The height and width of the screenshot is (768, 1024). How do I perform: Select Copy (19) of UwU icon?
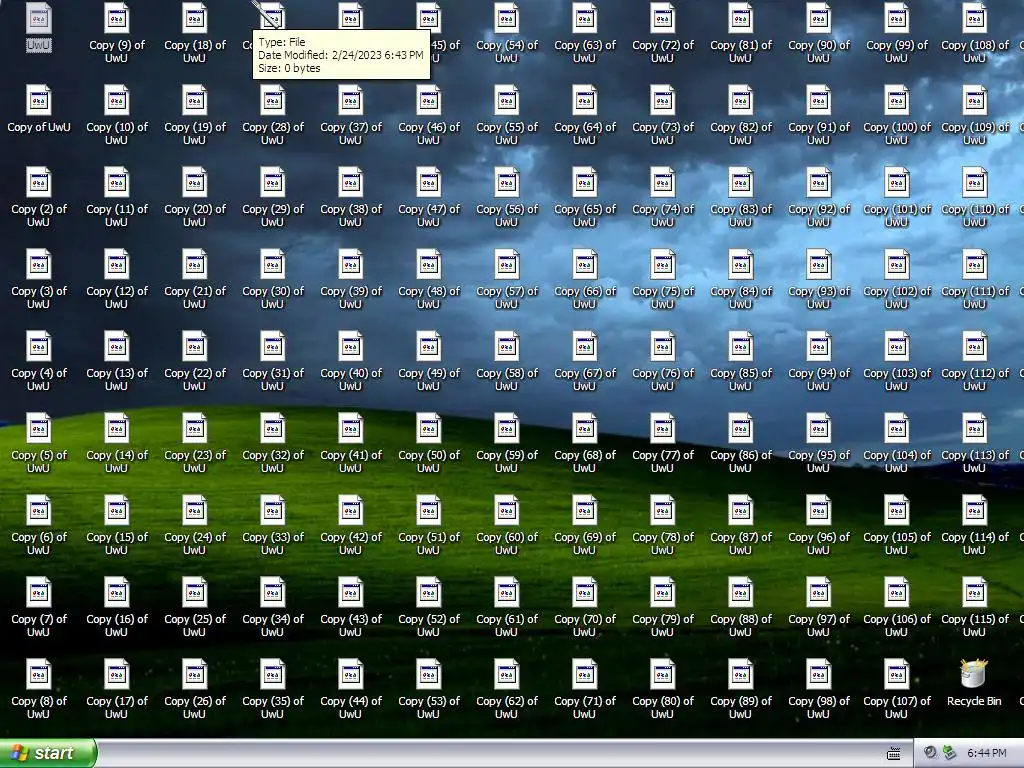[x=195, y=101]
